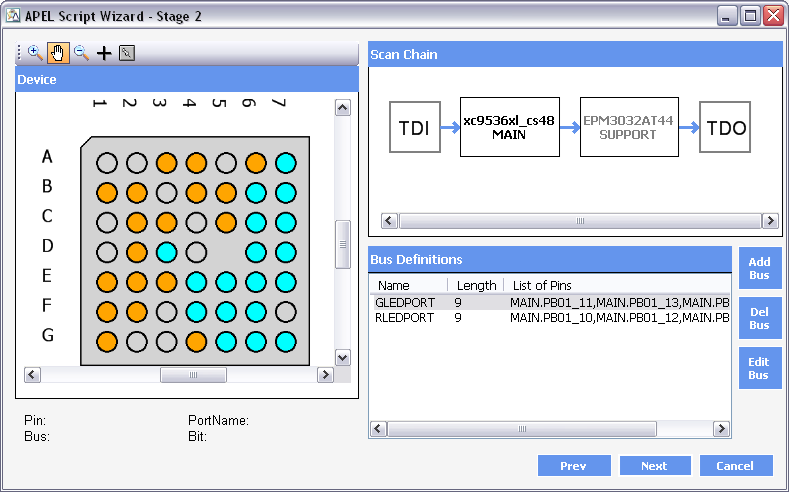Select the GLEDPORT bus row
The width and height of the screenshot is (789, 492).
point(405,302)
